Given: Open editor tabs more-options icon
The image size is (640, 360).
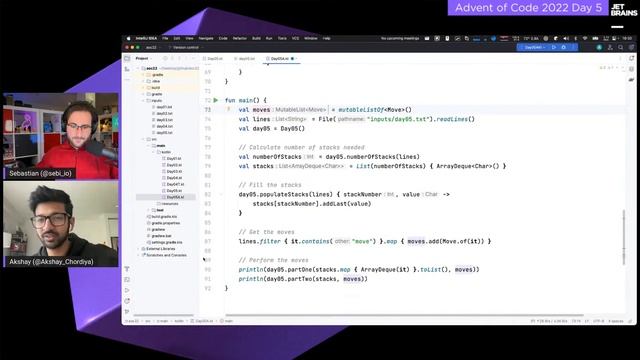Looking at the screenshot, I should click(620, 58).
